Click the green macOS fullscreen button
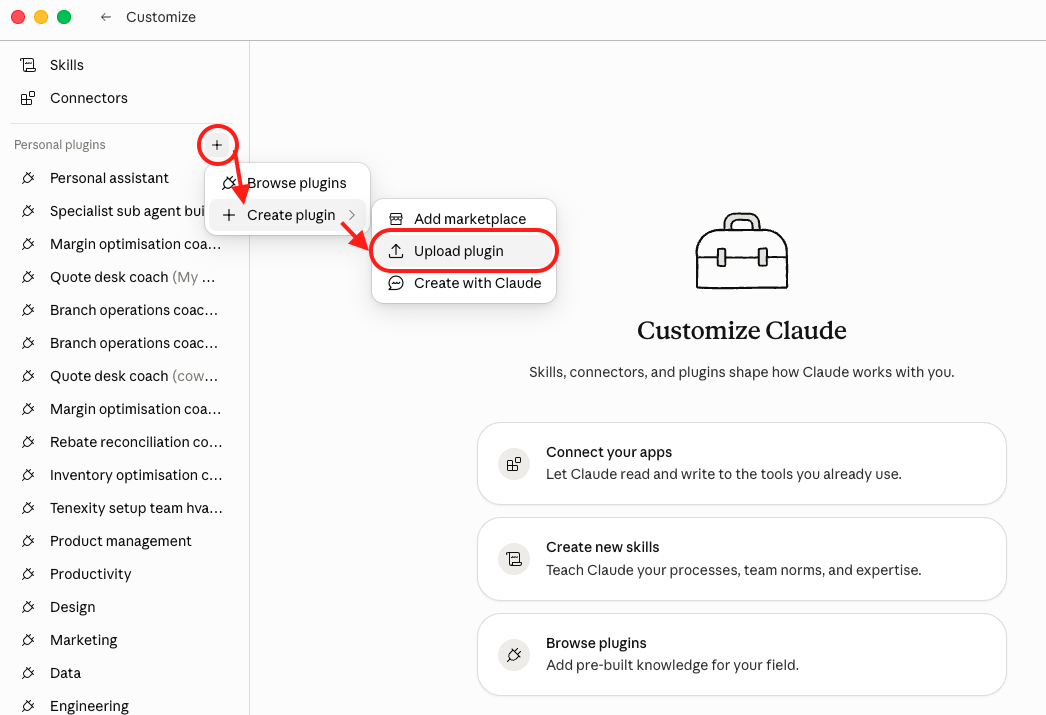 64,17
